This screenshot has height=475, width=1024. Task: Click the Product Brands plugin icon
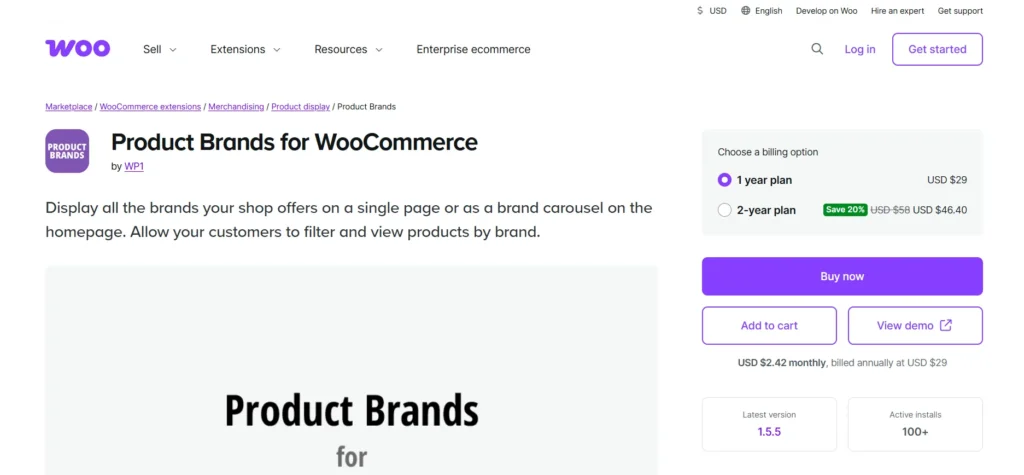pos(67,151)
